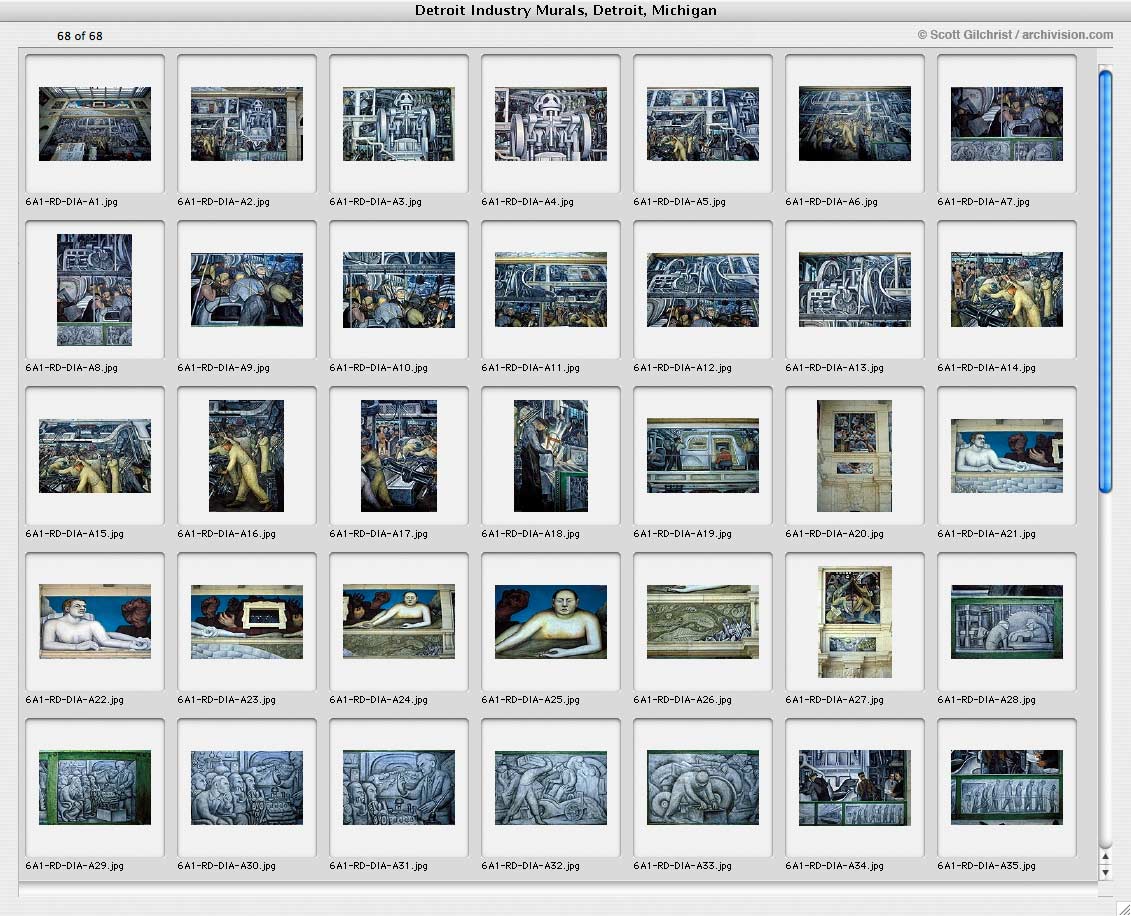Select image 6A1-RD-DIA-A5.jpg
Screen dimensions: 1131x916
(x=703, y=124)
